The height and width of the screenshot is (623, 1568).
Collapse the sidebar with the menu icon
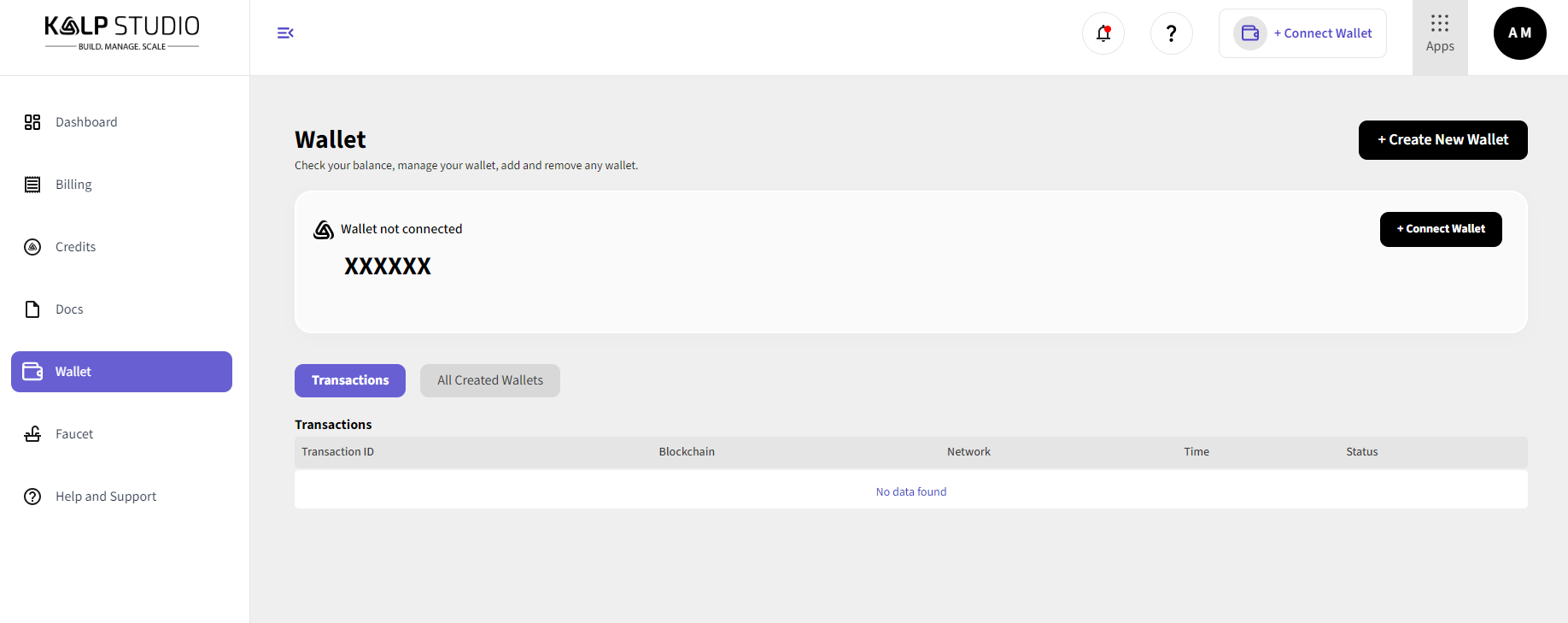coord(285,32)
